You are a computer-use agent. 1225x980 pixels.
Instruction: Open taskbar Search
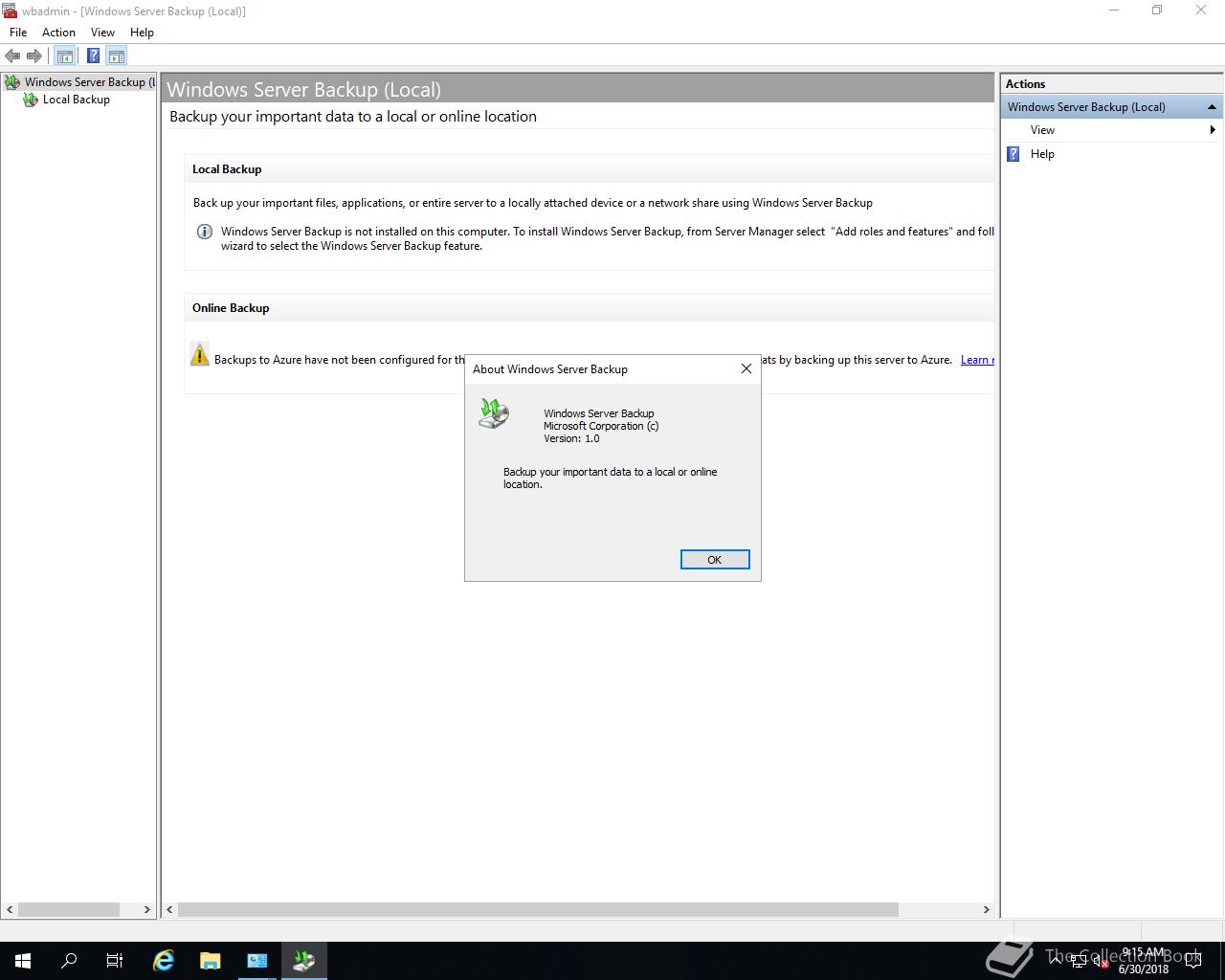[69, 961]
